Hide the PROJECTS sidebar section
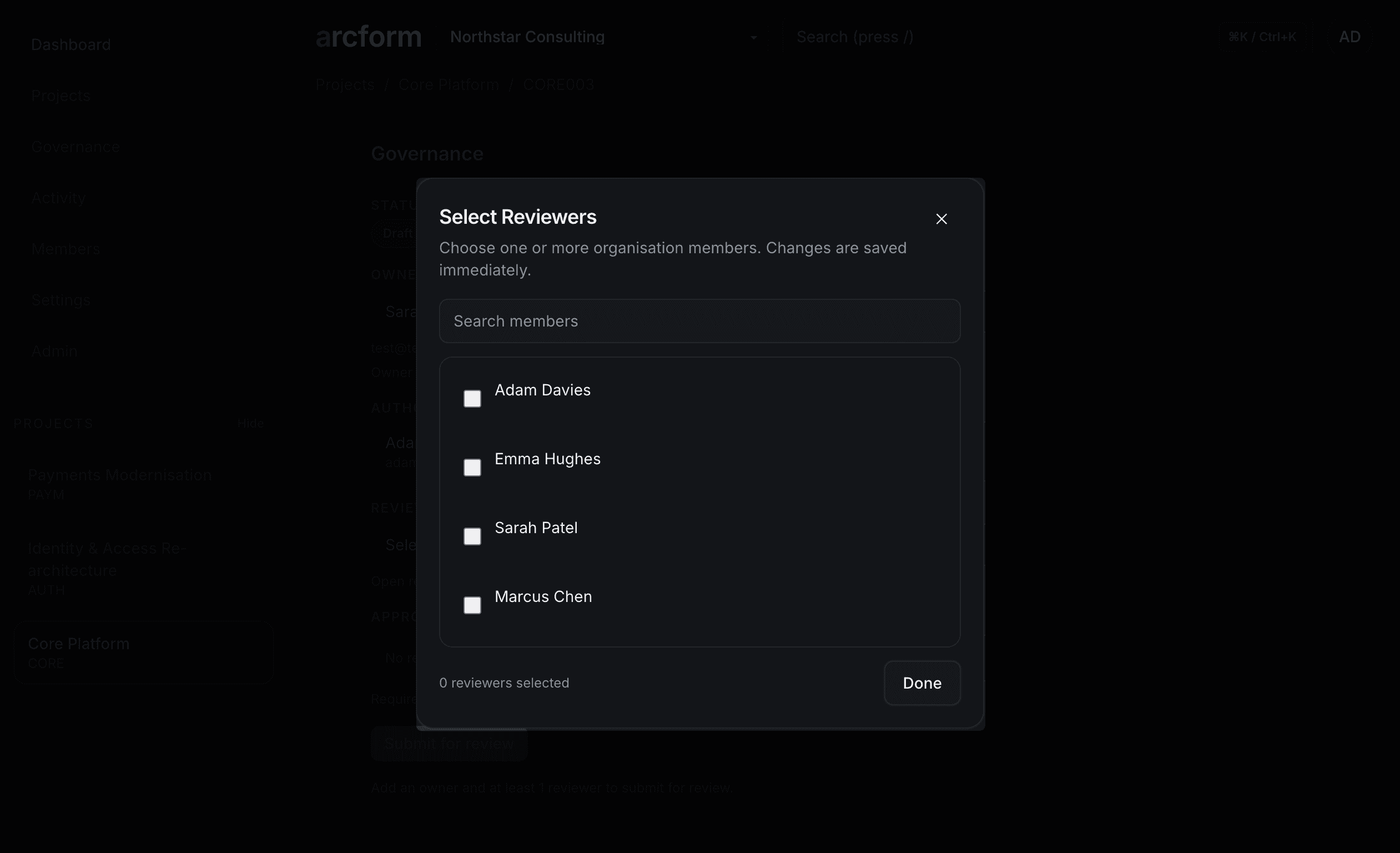The width and height of the screenshot is (1400, 853). [x=250, y=423]
